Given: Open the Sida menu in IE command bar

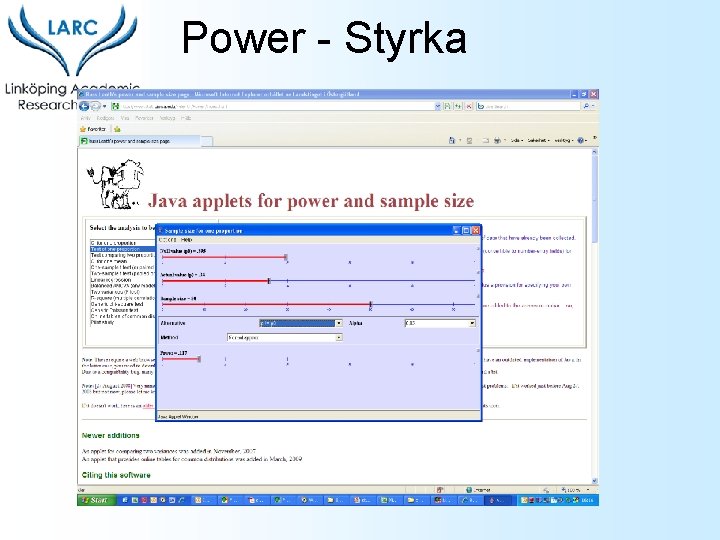Looking at the screenshot, I should click(x=517, y=141).
